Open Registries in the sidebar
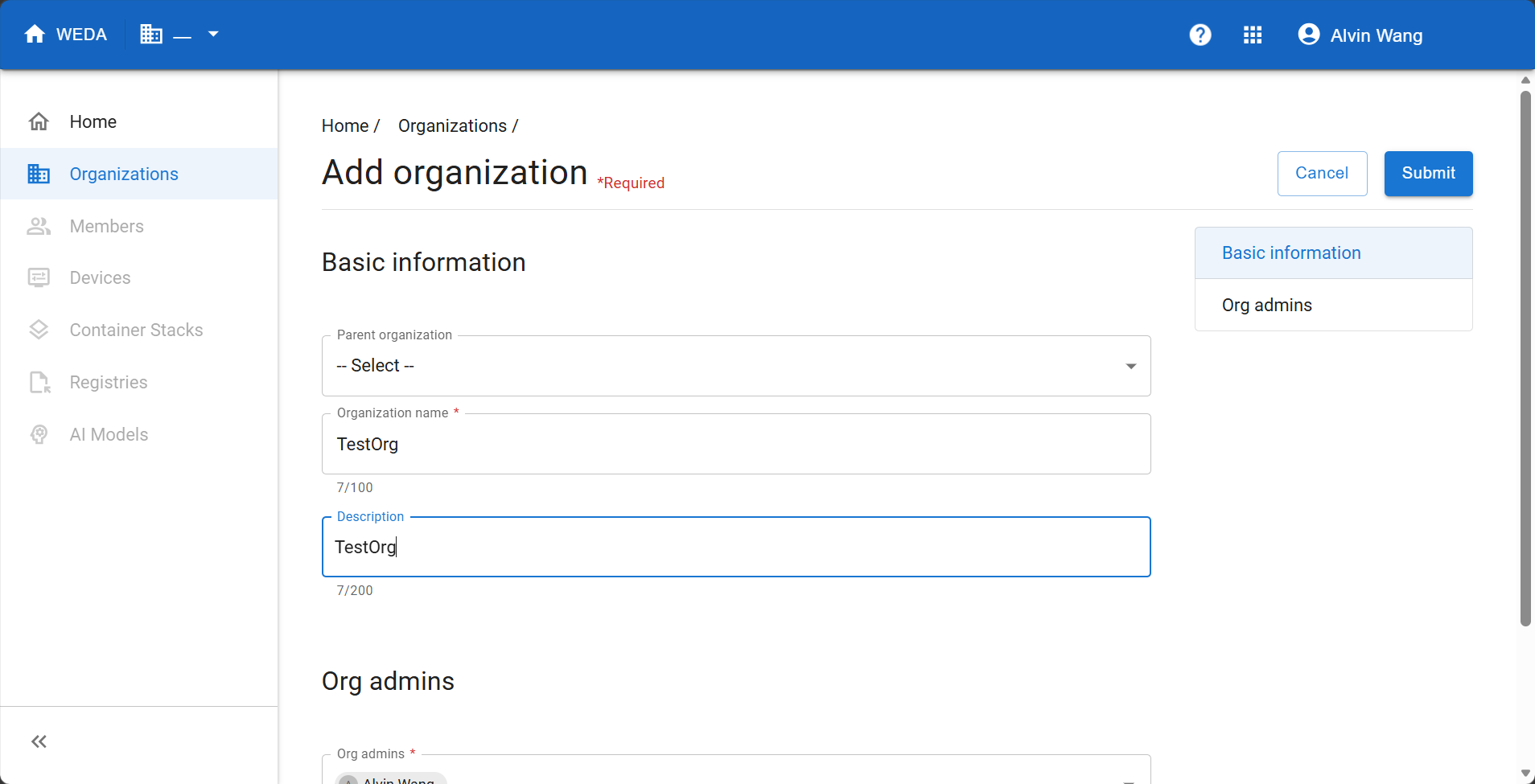Image resolution: width=1535 pixels, height=784 pixels. (139, 382)
